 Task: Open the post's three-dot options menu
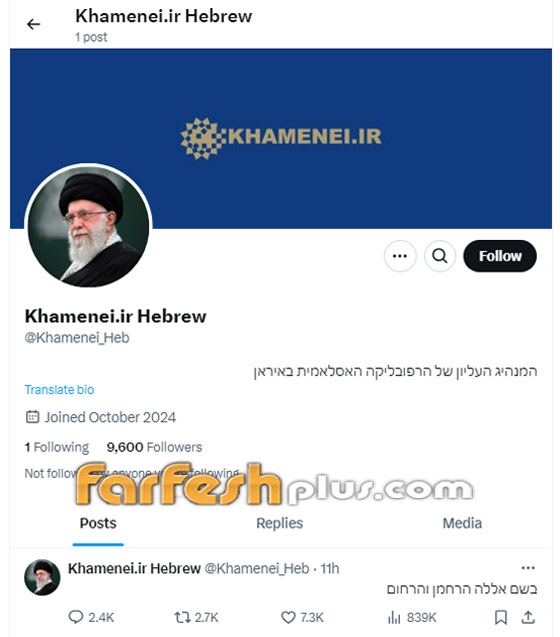click(x=528, y=568)
